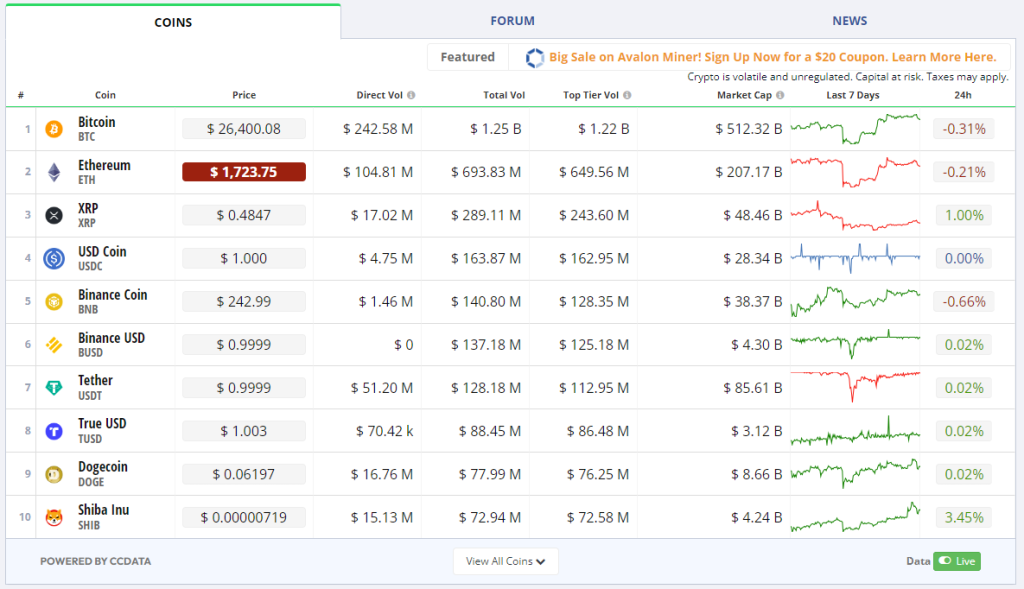Click the highlighted Ethereum price $1,723.75
The width and height of the screenshot is (1024, 589).
click(x=243, y=172)
